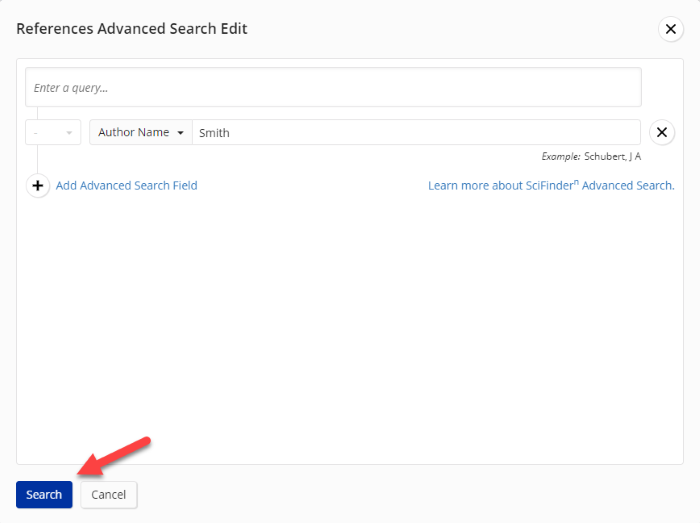Click the 'Enter a query' text box

pos(333,87)
